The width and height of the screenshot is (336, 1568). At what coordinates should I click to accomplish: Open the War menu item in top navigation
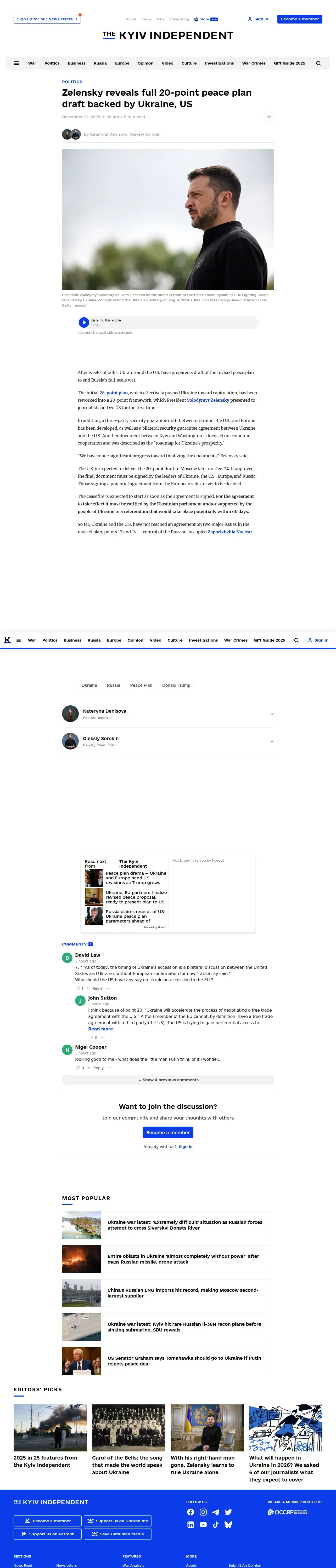point(32,63)
